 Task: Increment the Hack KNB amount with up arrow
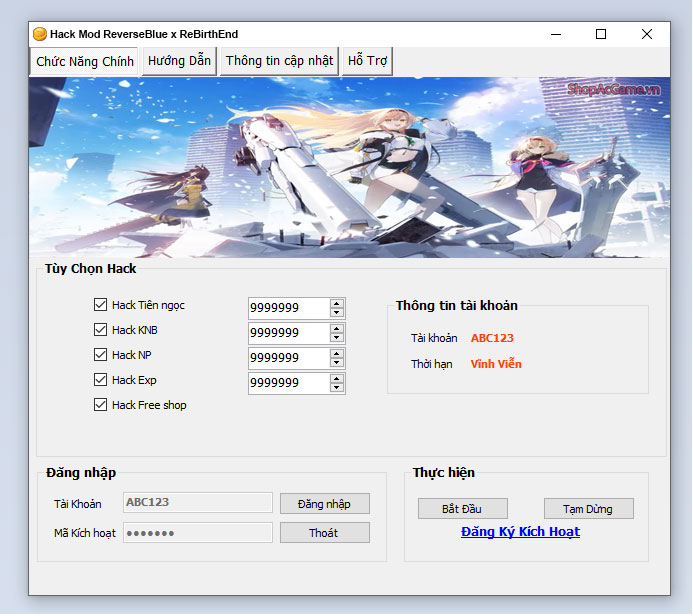337,329
